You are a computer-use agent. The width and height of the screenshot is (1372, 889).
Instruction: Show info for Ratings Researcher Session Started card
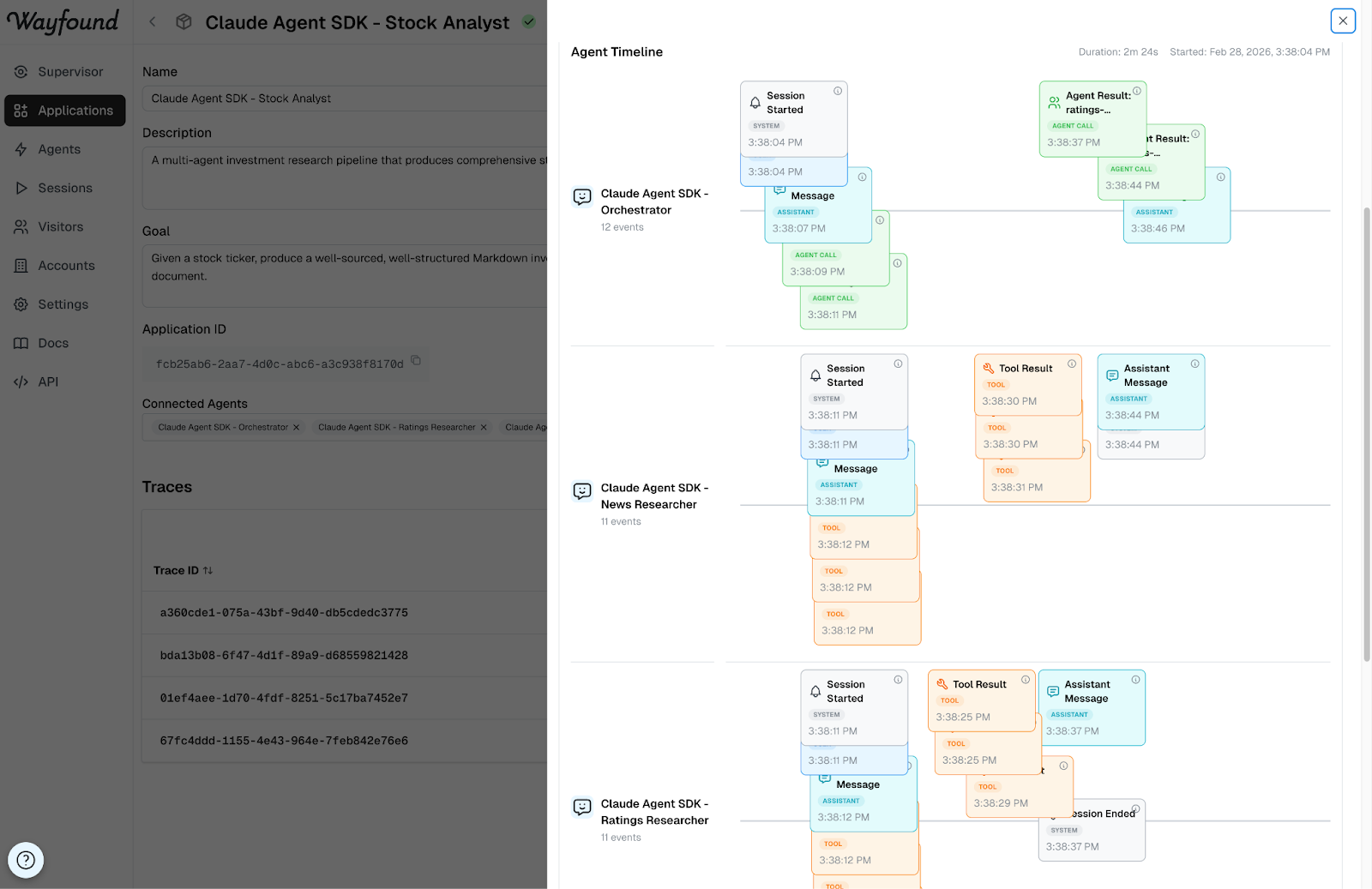click(x=898, y=680)
